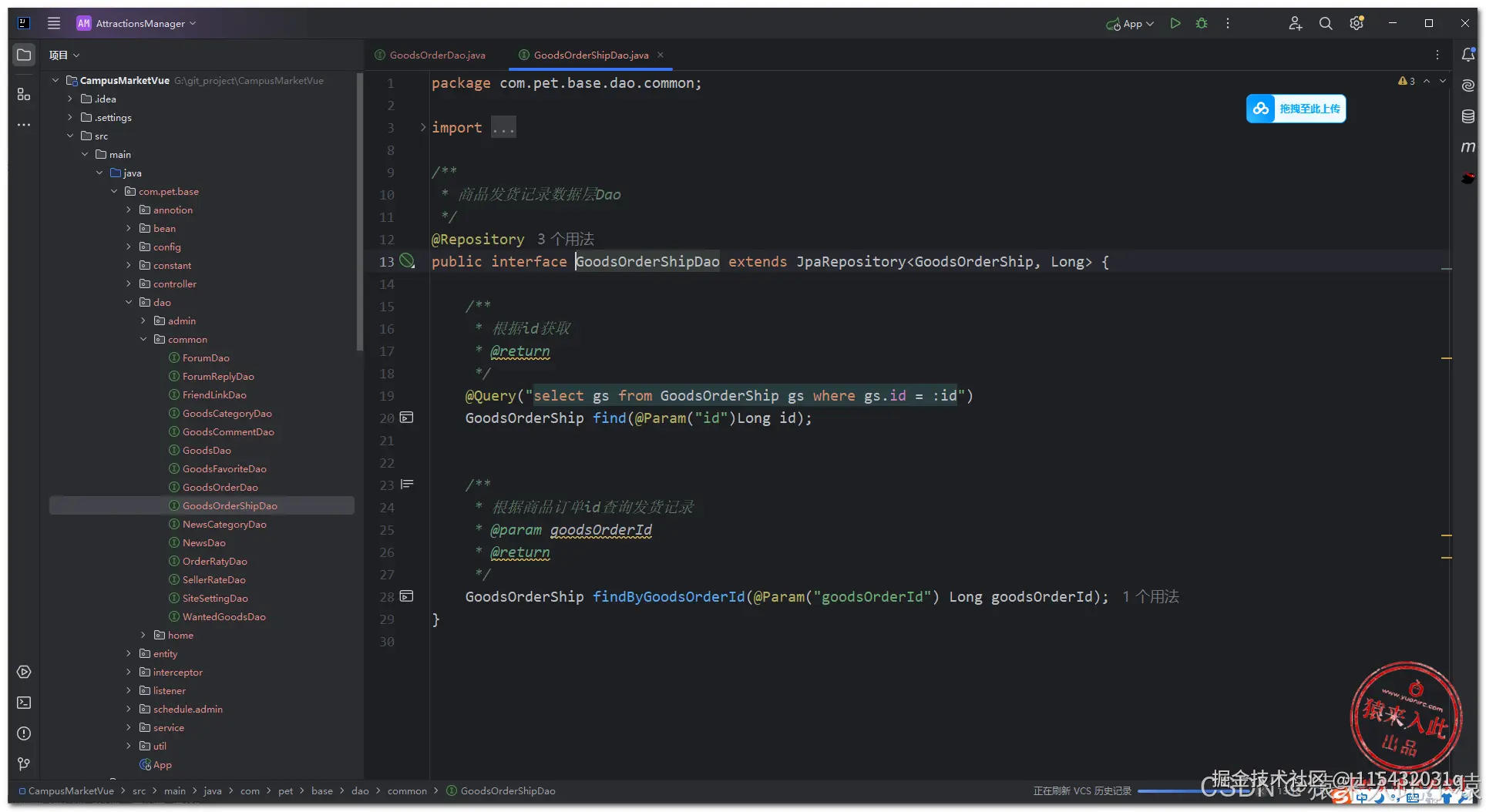Click the project tree vertical scrollbar
Screen dimensions: 1486x812
[359, 212]
